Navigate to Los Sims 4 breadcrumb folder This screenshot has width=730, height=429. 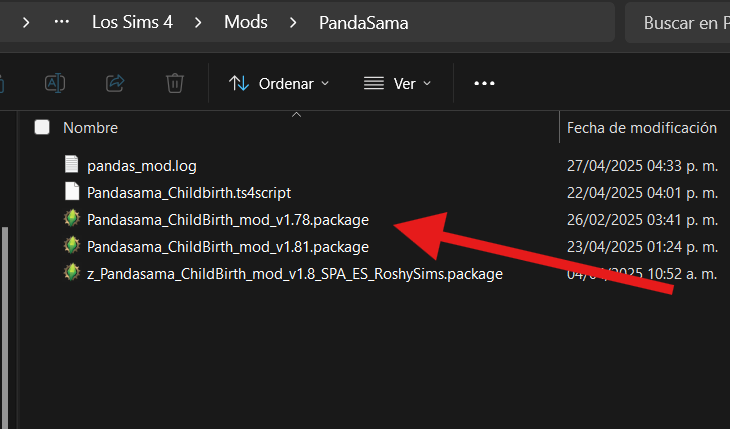click(132, 22)
